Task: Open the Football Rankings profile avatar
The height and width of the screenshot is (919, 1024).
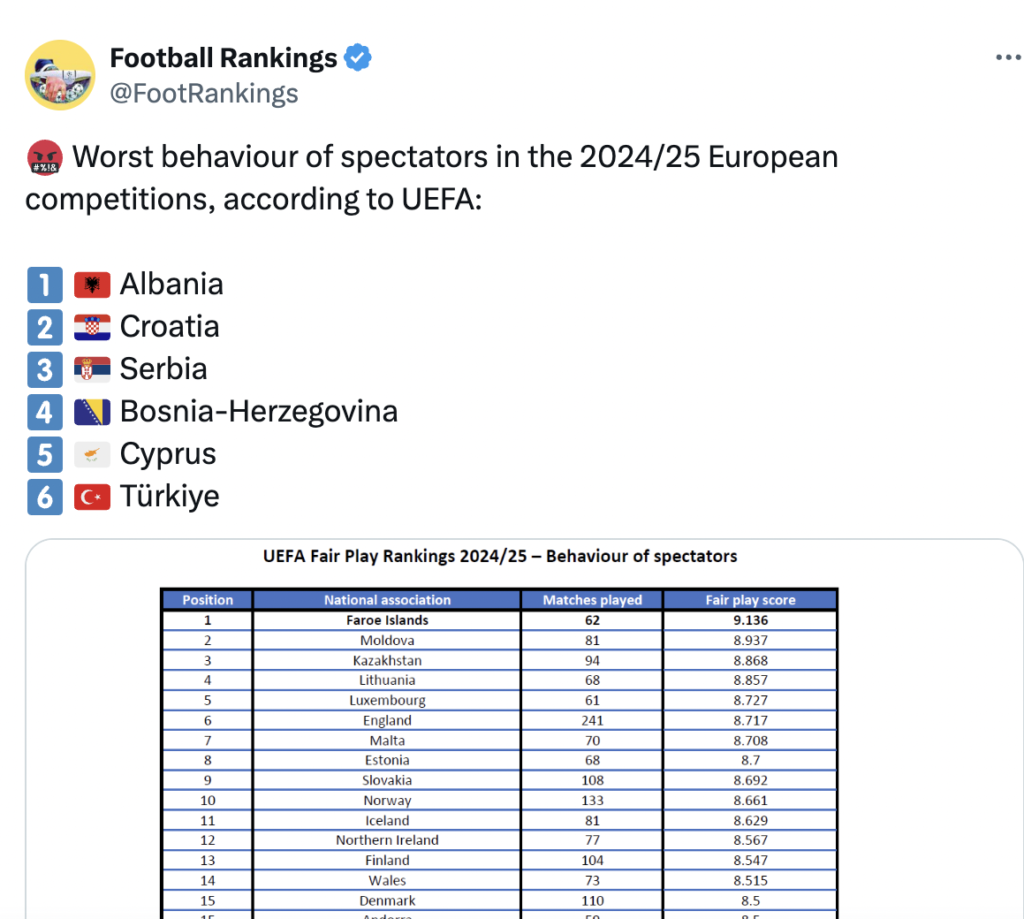Action: [x=60, y=75]
